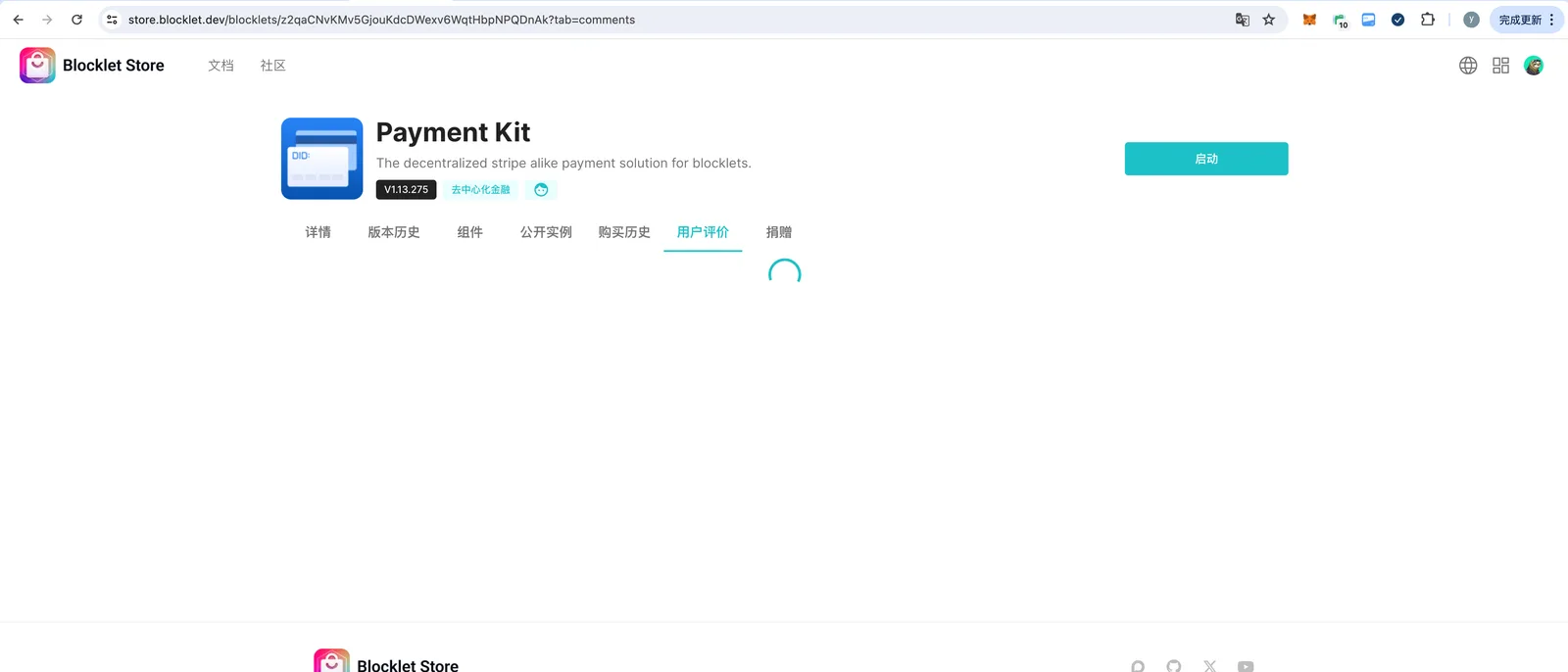
Task: Open the 社区 community link
Action: (273, 66)
